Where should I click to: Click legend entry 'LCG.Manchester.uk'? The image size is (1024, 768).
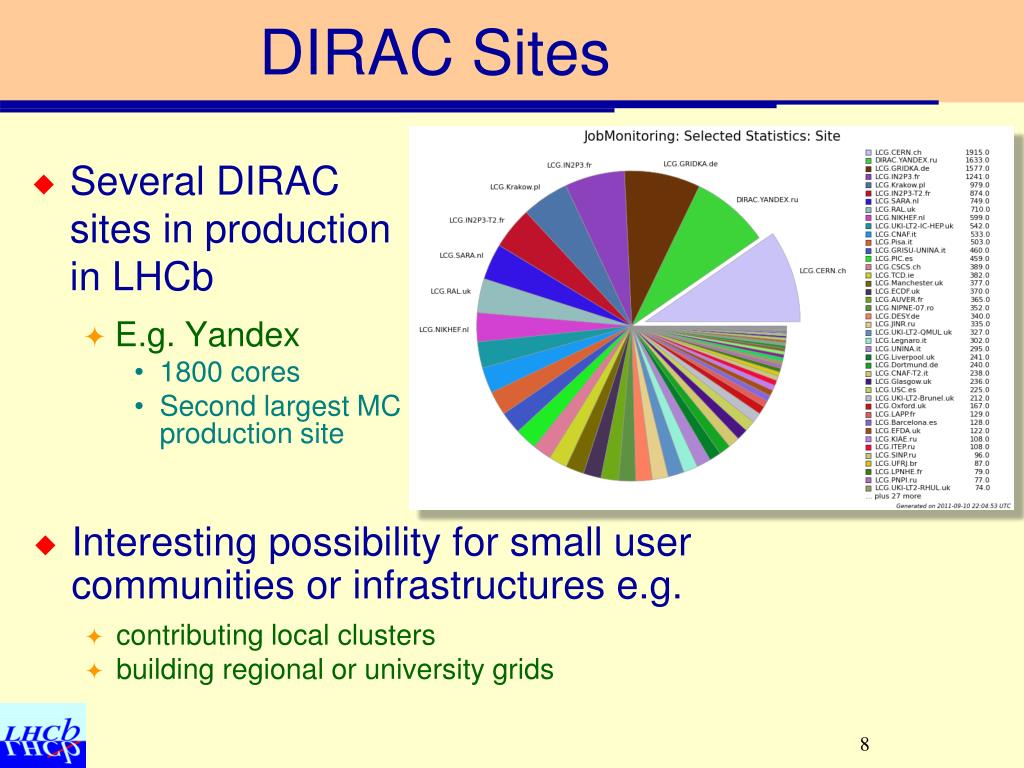909,283
